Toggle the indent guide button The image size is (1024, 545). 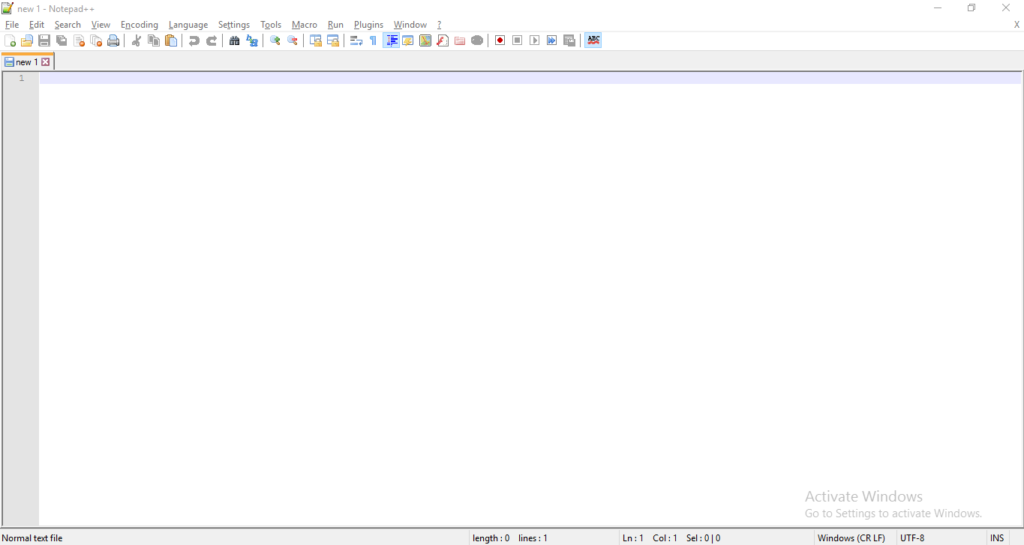pyautogui.click(x=391, y=41)
